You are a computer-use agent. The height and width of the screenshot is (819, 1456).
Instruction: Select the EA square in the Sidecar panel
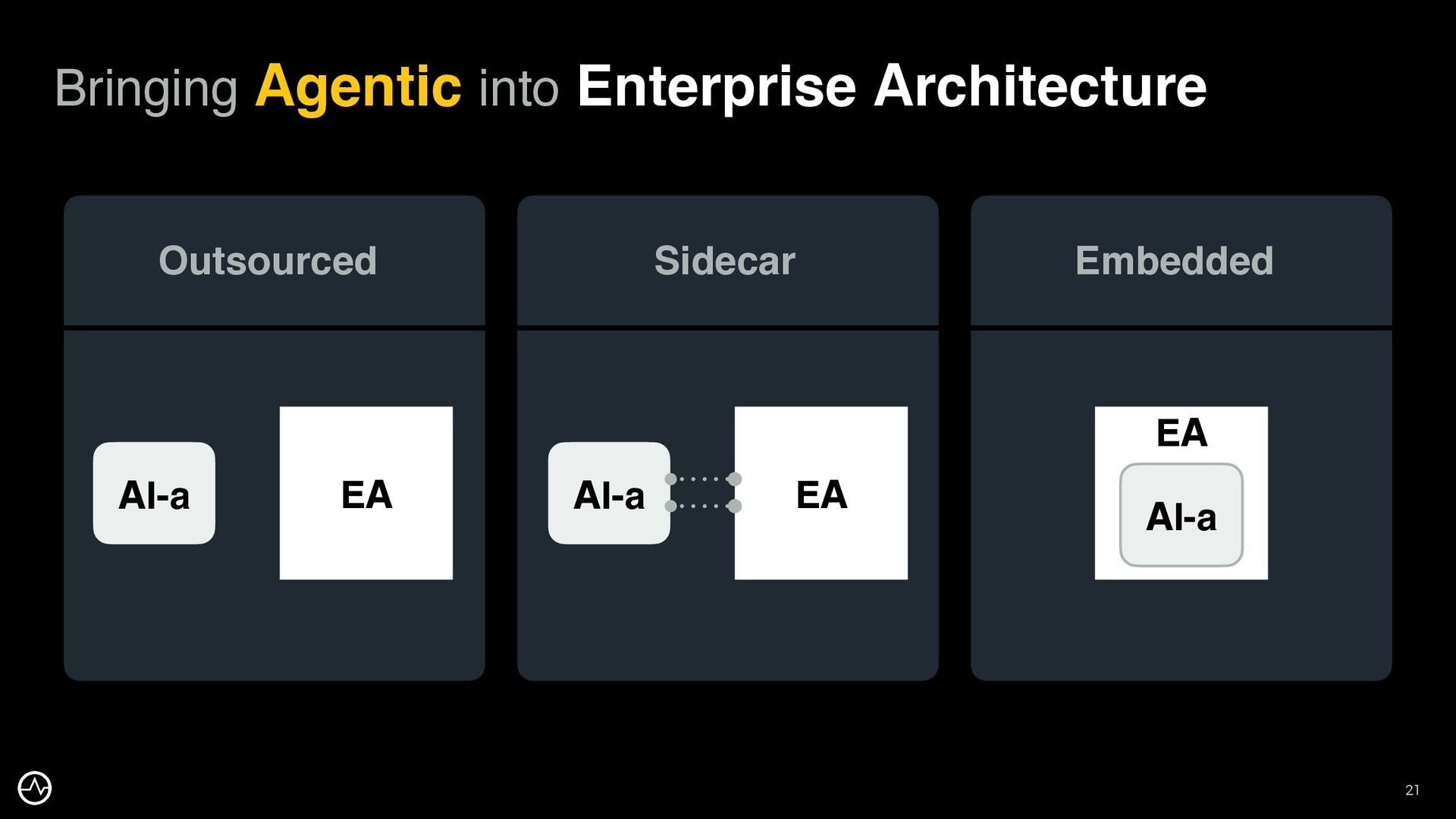click(x=821, y=494)
